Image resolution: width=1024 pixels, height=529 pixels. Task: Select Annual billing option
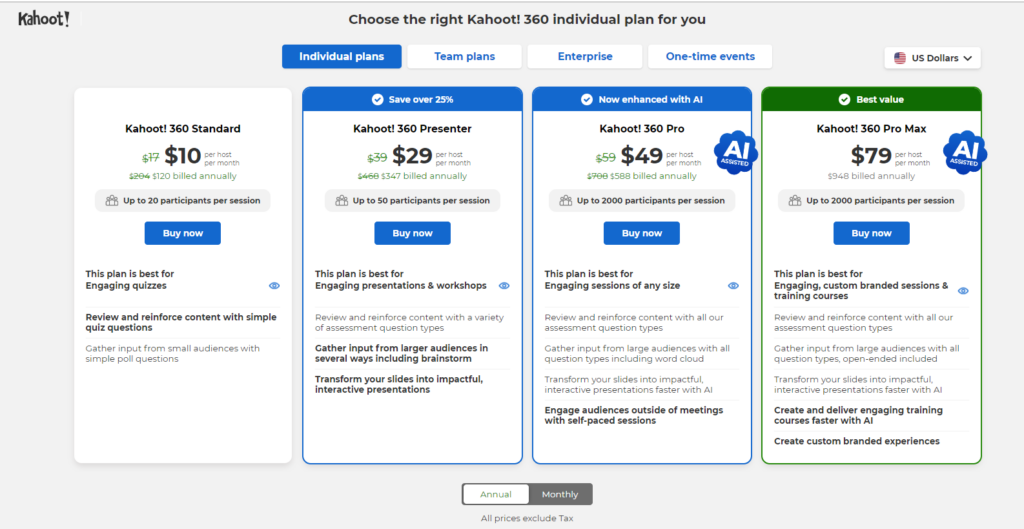coord(496,494)
